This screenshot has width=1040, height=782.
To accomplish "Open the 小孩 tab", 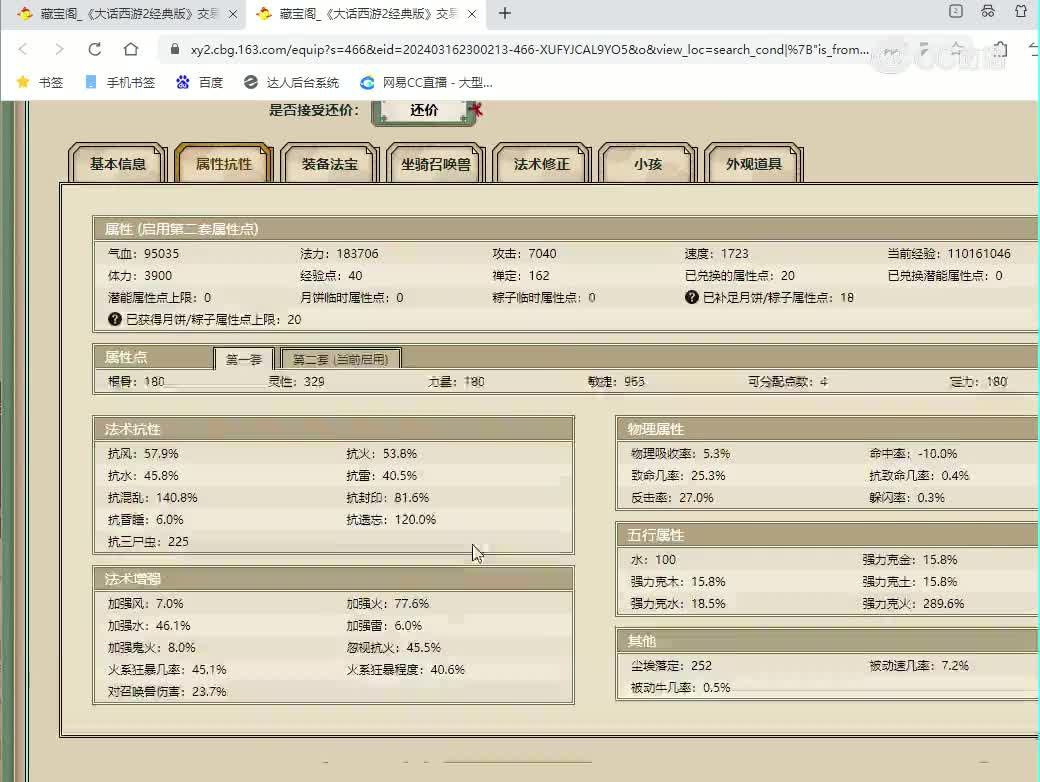I will point(648,164).
